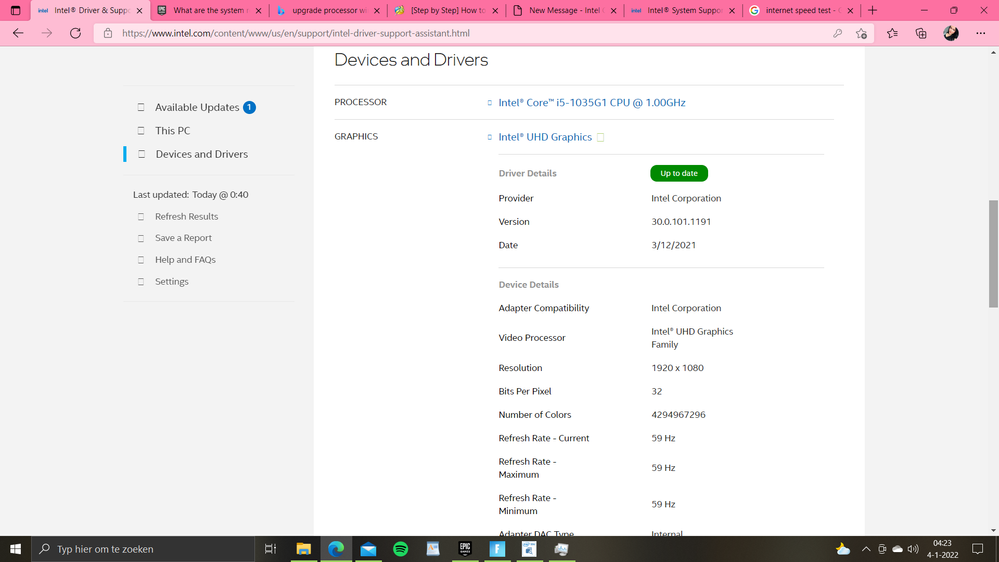999x562 pixels.
Task: Click the Windows search box
Action: click(143, 549)
